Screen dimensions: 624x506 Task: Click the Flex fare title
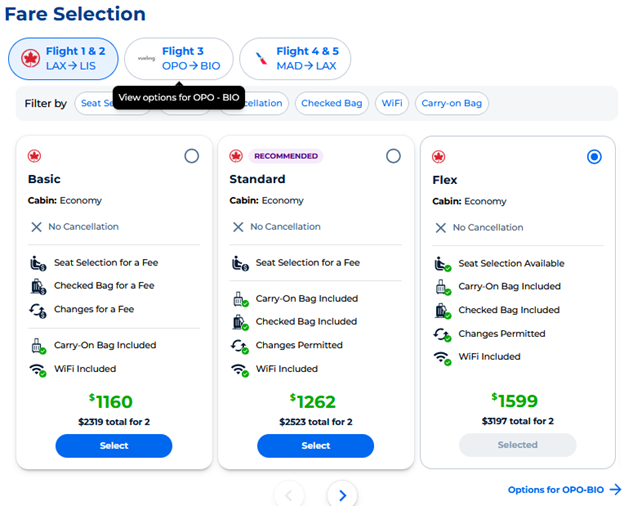[445, 180]
